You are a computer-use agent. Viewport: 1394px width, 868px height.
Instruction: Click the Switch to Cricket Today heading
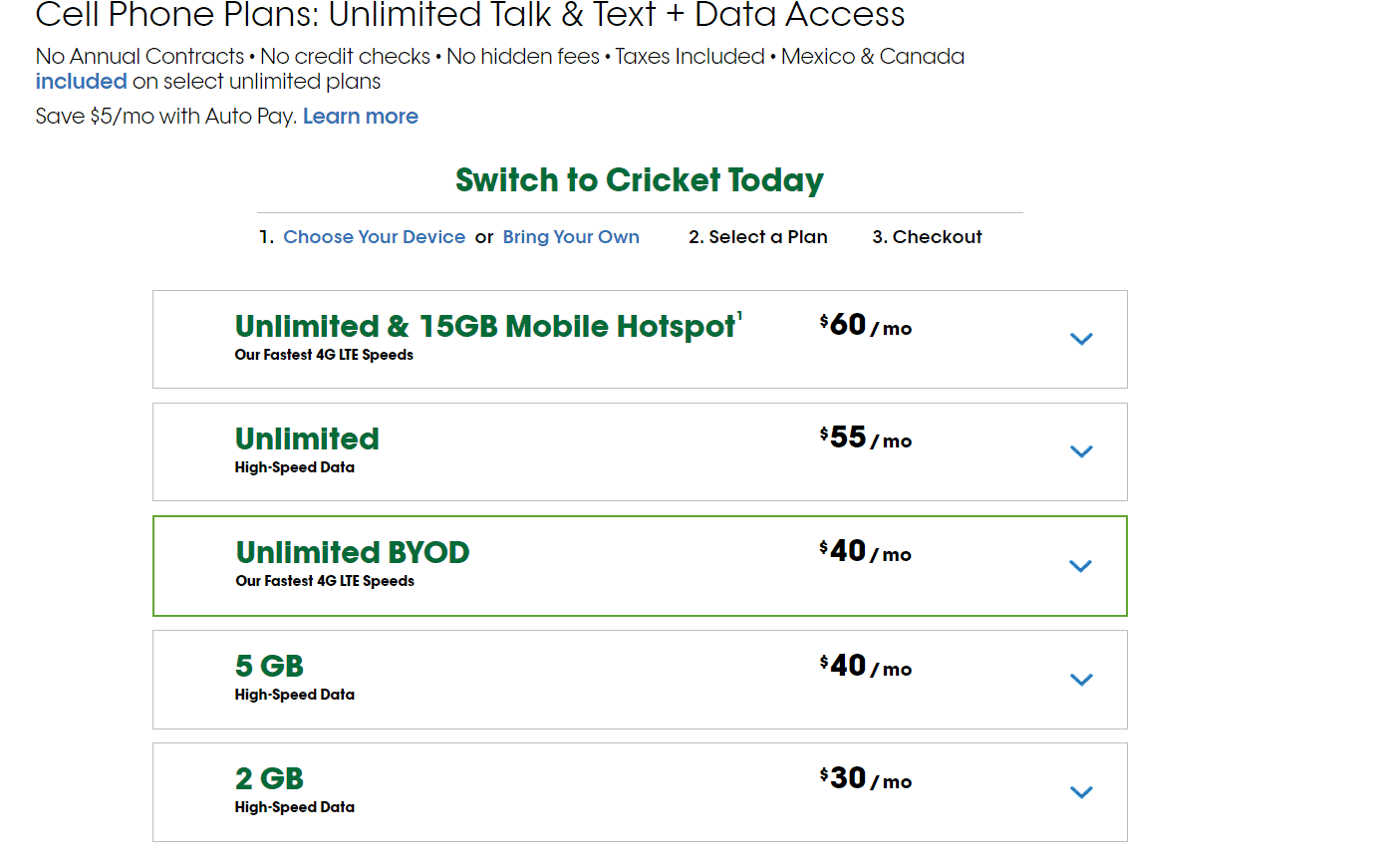click(639, 180)
